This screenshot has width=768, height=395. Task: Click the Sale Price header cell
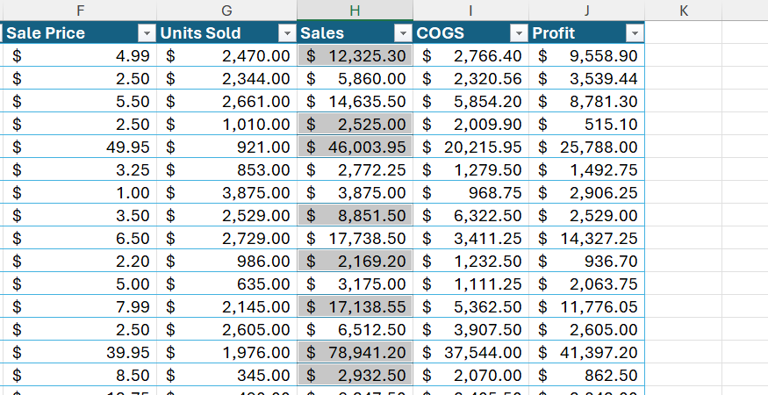pos(80,33)
